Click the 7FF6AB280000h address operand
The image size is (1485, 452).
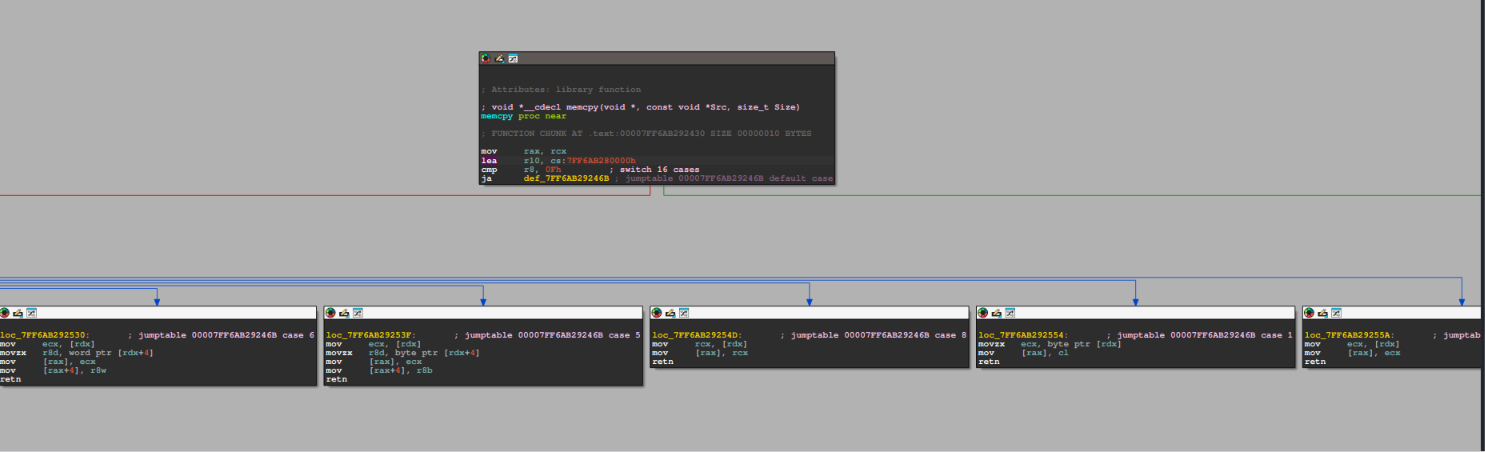click(601, 160)
